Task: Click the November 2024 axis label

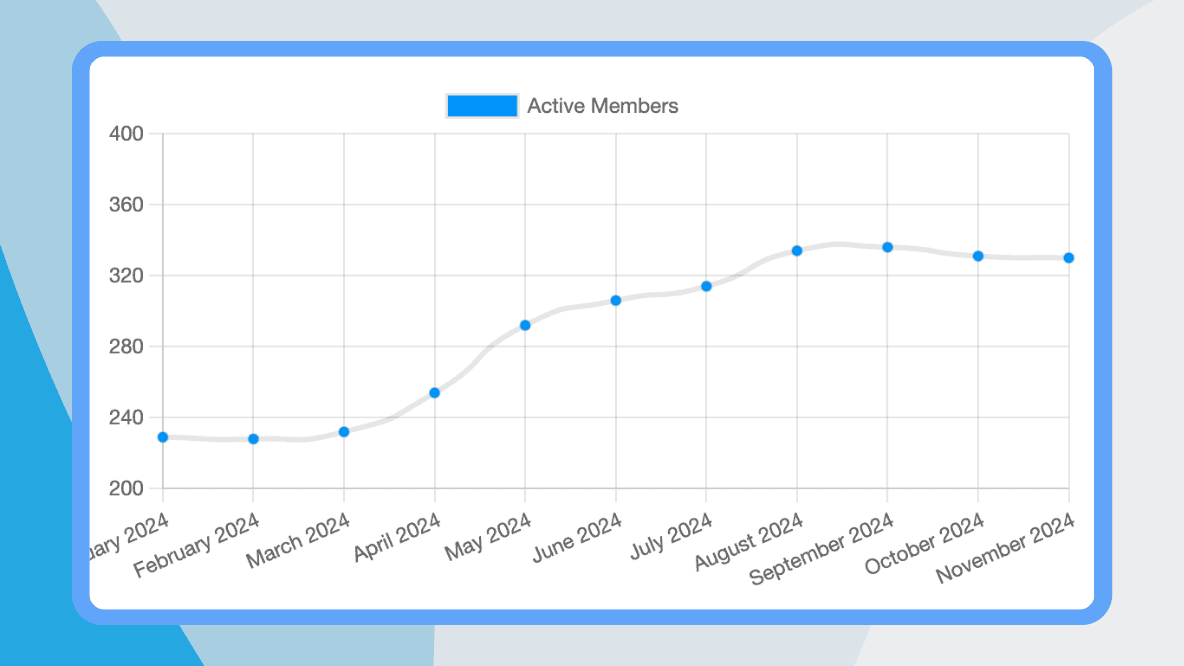Action: point(1005,551)
